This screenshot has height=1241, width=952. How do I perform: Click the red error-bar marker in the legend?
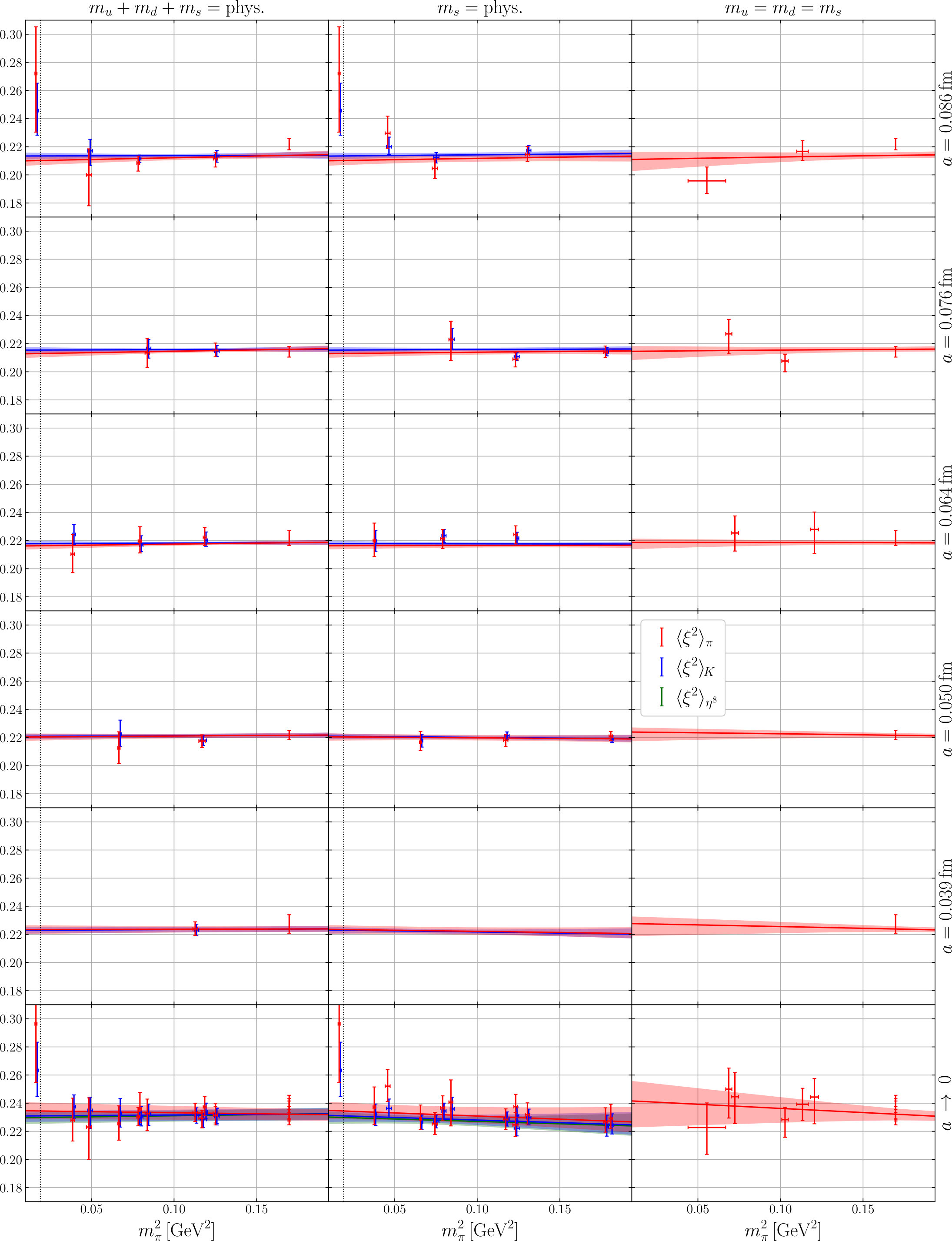point(661,638)
